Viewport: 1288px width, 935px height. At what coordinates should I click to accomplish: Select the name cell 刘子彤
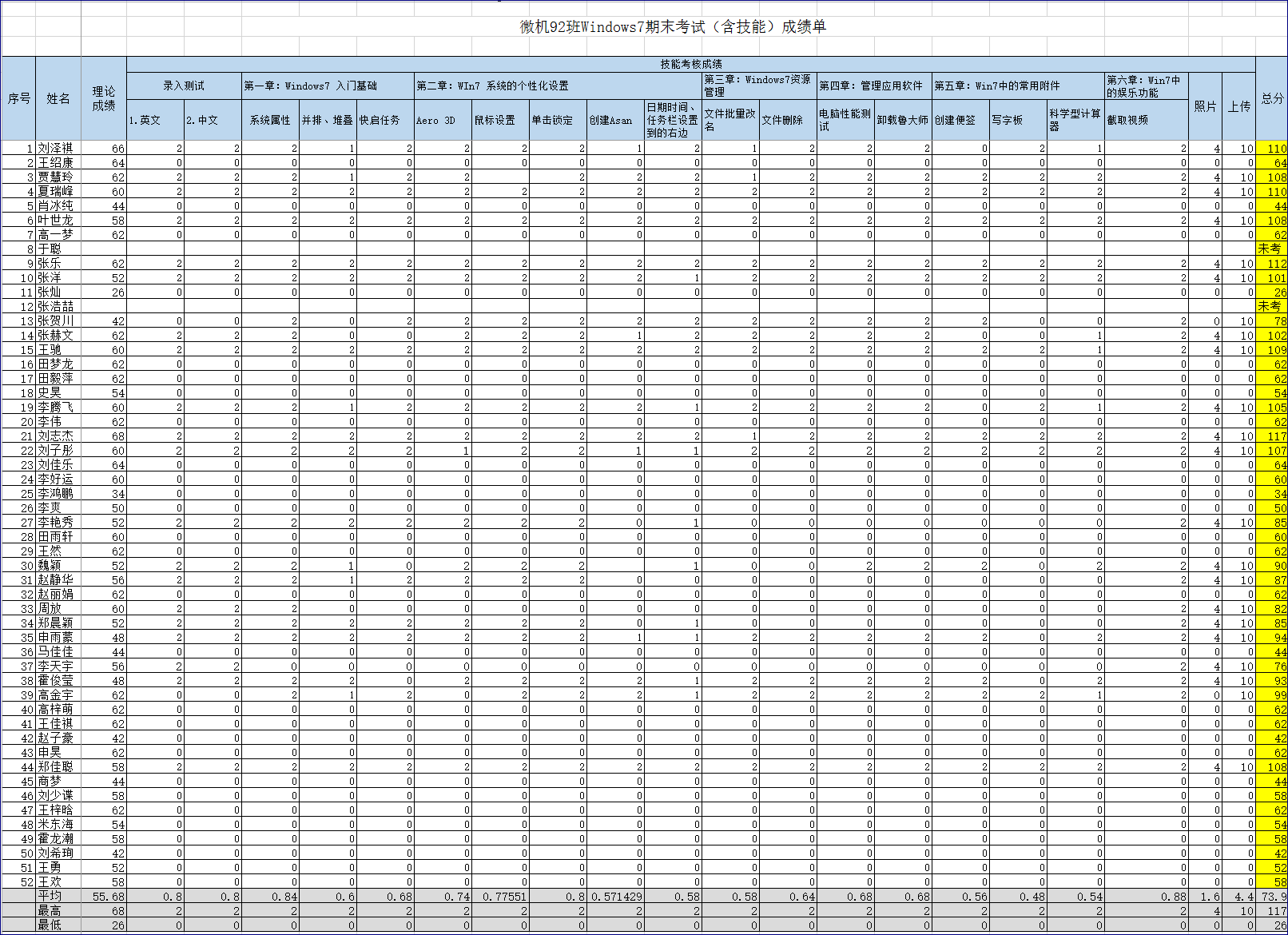pyautogui.click(x=58, y=451)
